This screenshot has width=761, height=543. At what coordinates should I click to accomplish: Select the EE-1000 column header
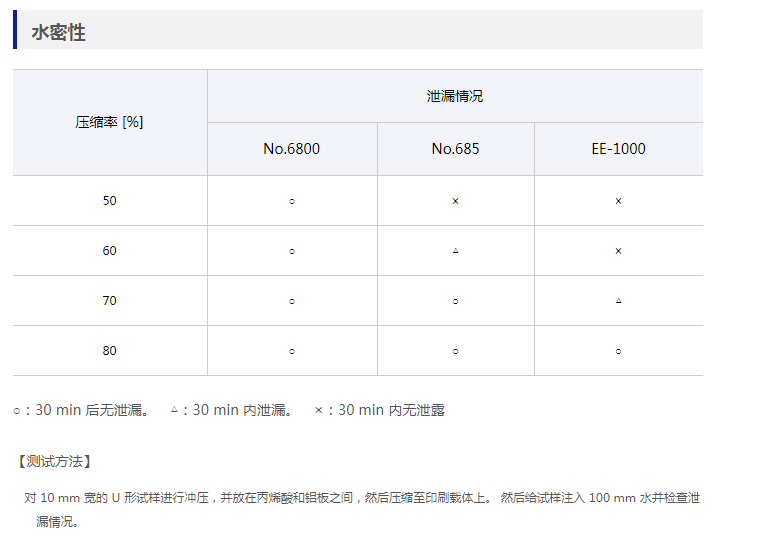[618, 149]
